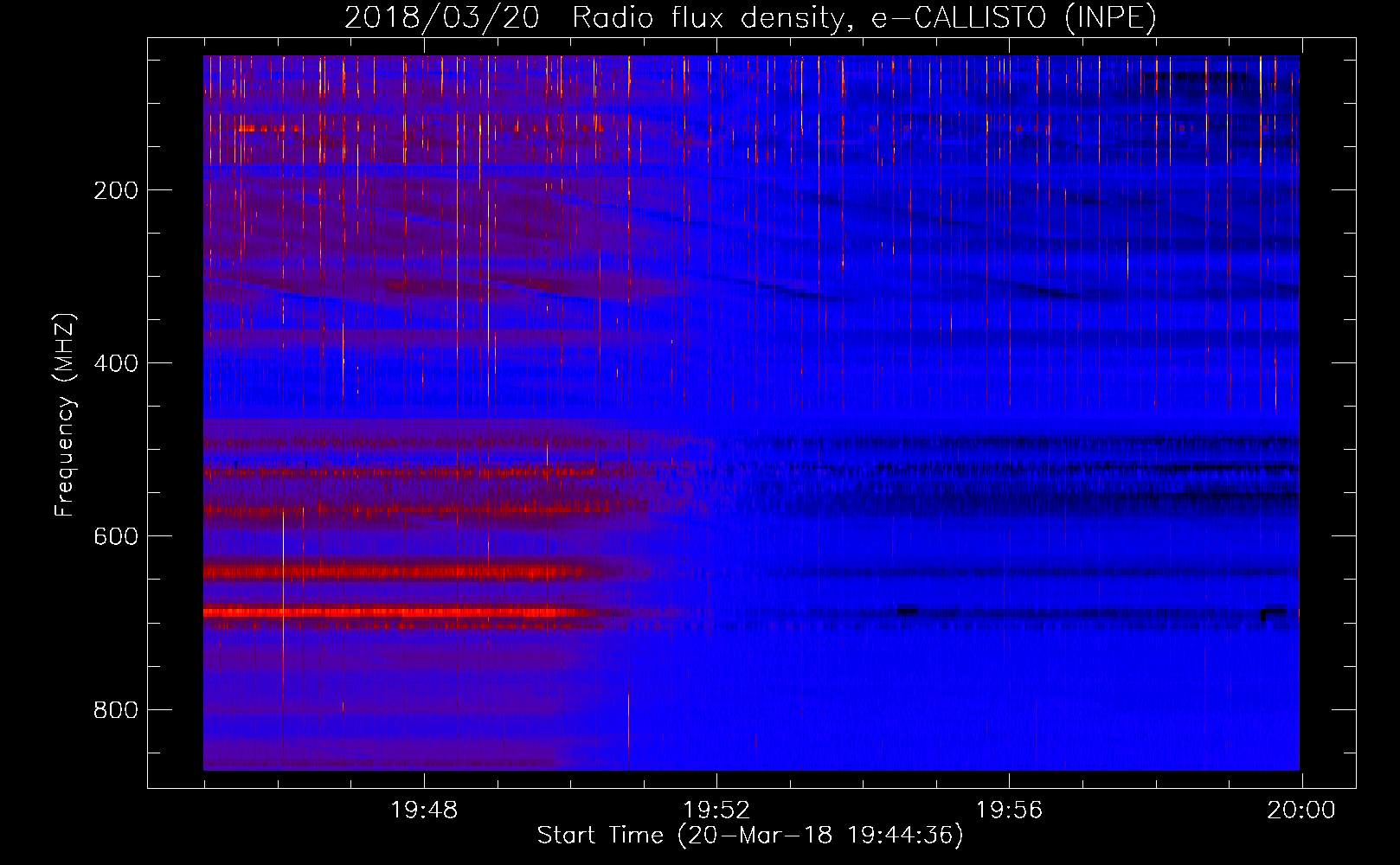Click the 200 frequency axis label
1400x865 pixels.
tap(115, 190)
